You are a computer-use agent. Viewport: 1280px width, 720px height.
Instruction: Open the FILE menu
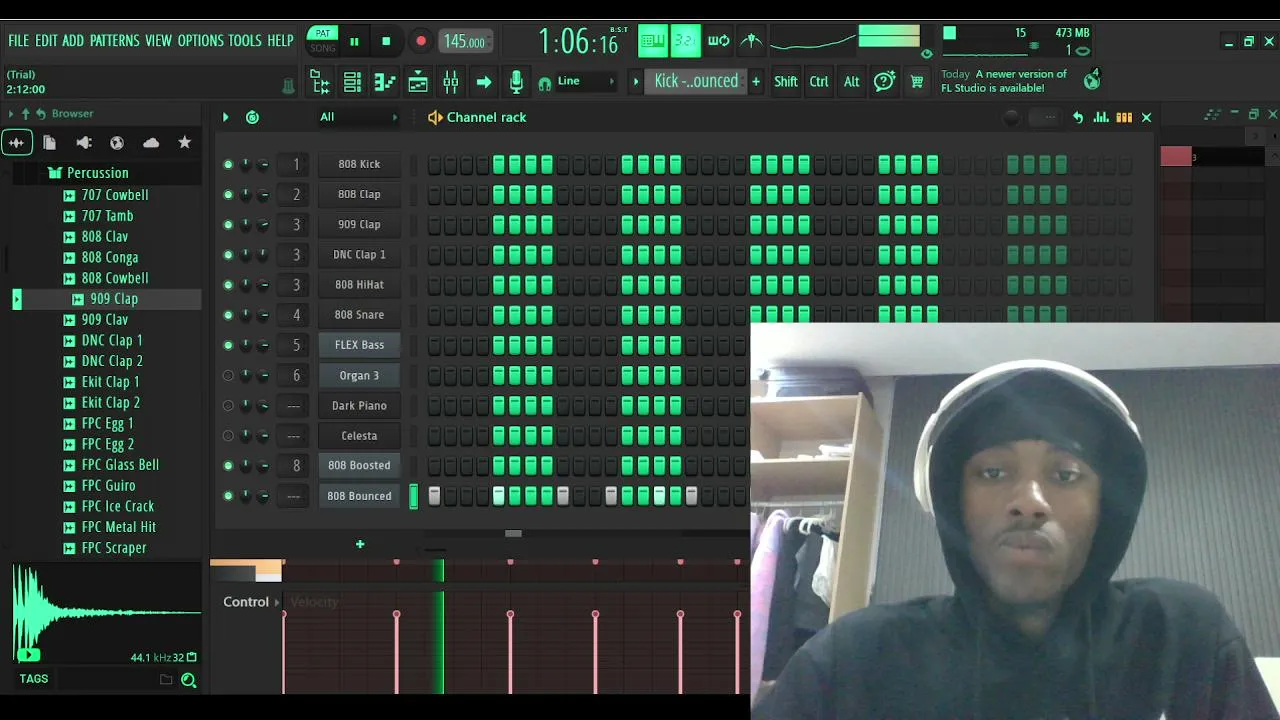(19, 41)
